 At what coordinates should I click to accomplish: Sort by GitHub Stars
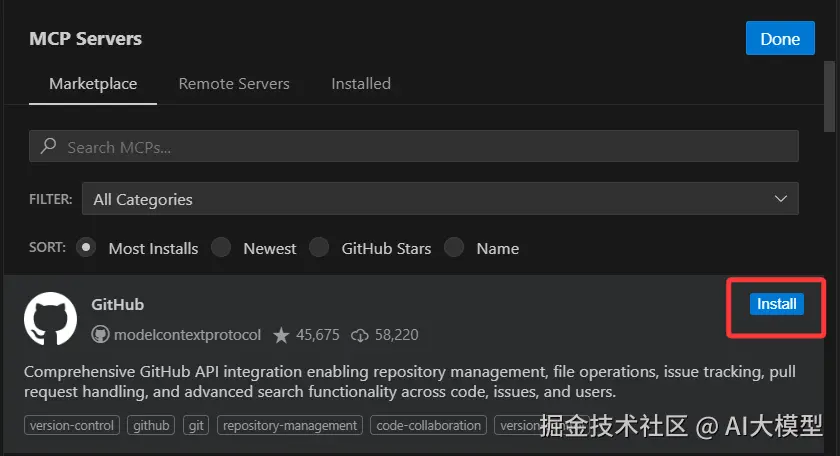(320, 248)
